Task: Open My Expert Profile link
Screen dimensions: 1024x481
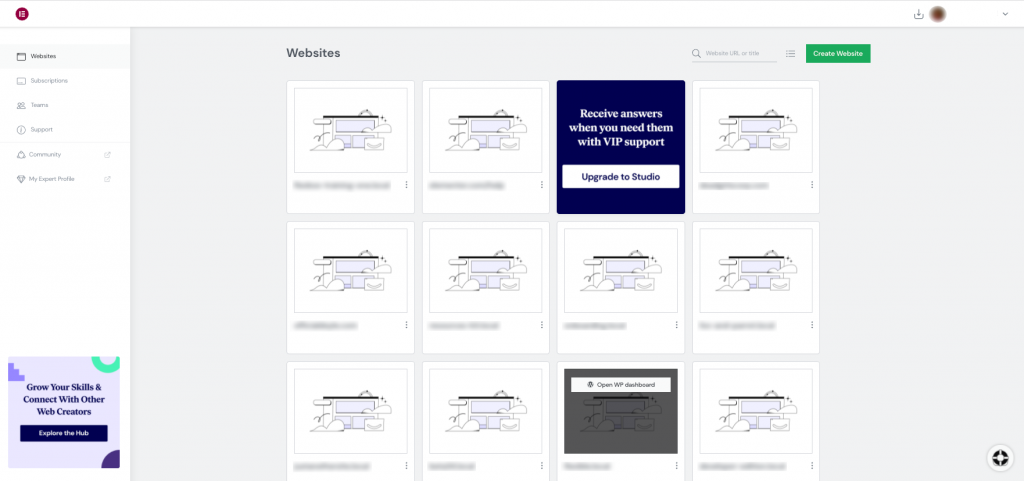Action: [52, 179]
